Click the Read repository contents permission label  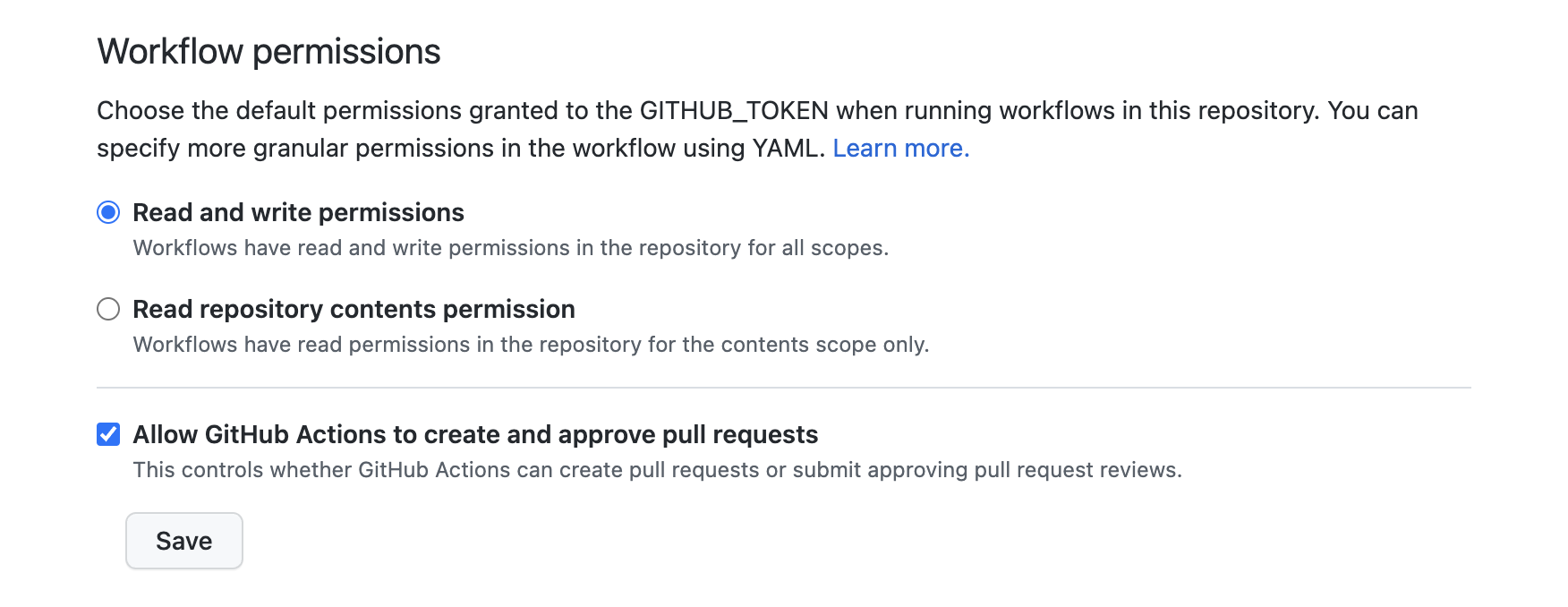click(354, 309)
